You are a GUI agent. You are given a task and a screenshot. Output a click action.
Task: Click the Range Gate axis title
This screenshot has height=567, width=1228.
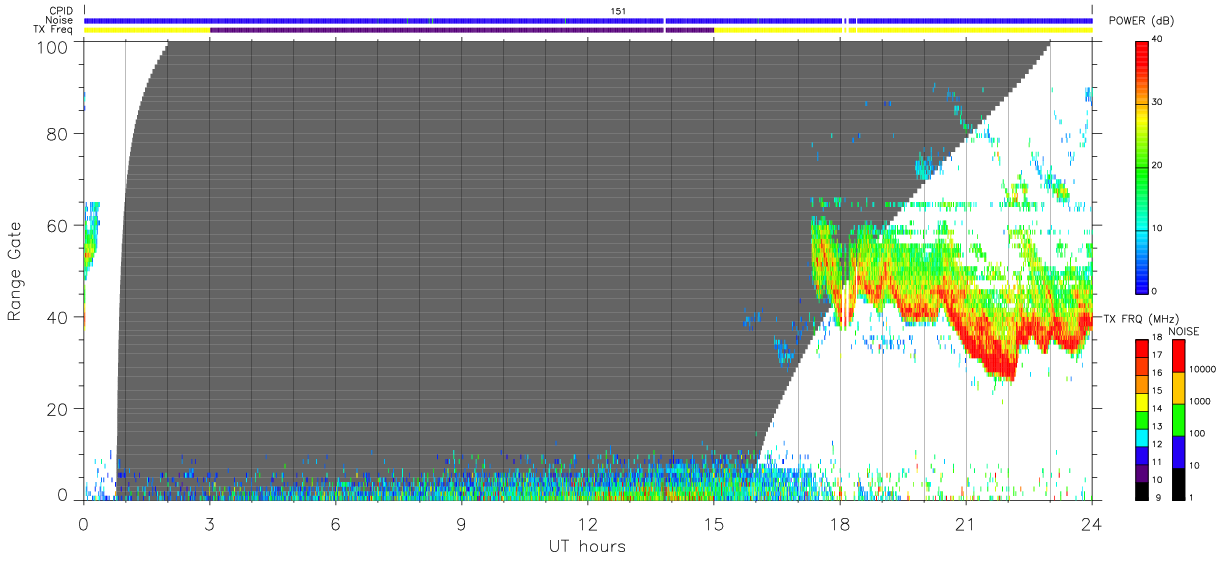(15, 271)
